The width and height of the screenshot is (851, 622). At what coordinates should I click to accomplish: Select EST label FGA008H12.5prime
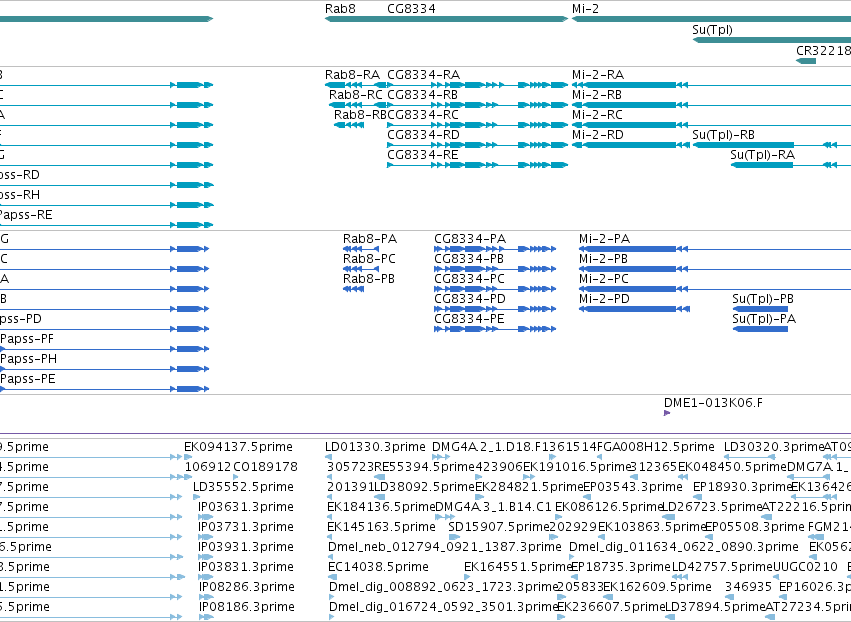(656, 447)
